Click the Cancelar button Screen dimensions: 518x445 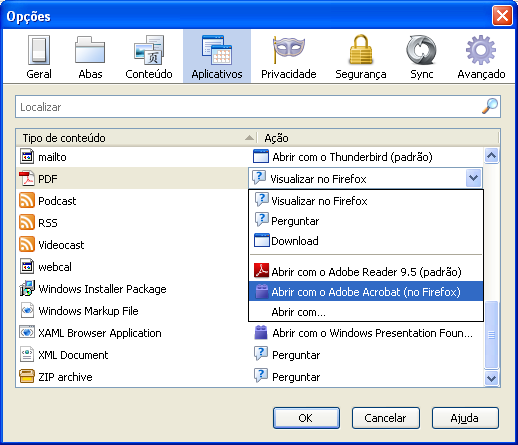pos(386,418)
